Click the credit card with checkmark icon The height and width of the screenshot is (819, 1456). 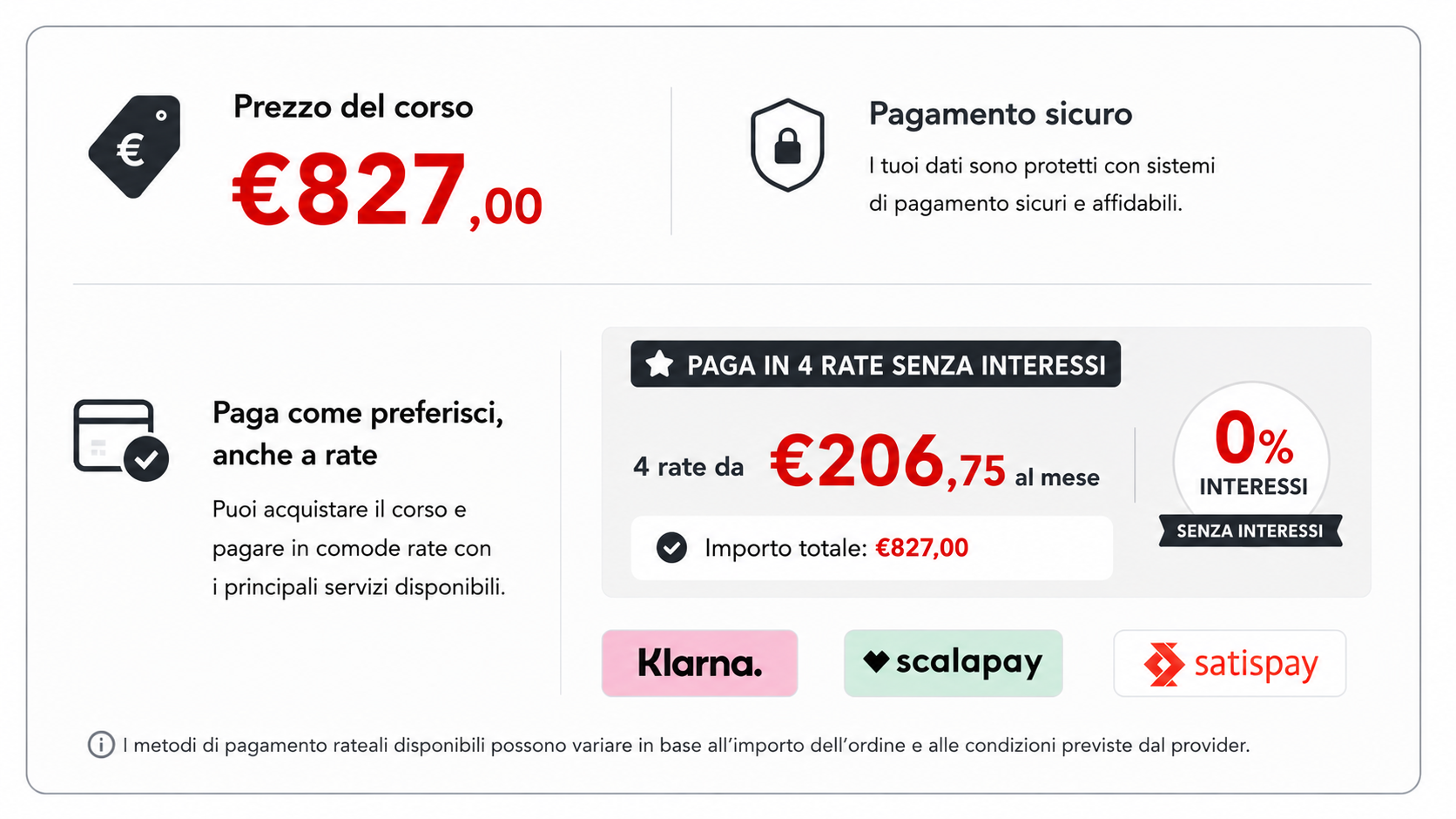pyautogui.click(x=120, y=440)
